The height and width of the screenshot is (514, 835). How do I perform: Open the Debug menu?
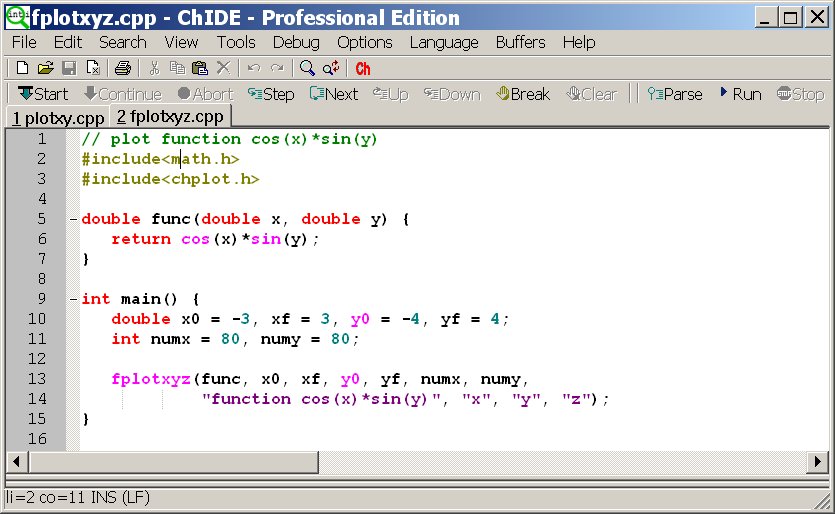(x=296, y=42)
